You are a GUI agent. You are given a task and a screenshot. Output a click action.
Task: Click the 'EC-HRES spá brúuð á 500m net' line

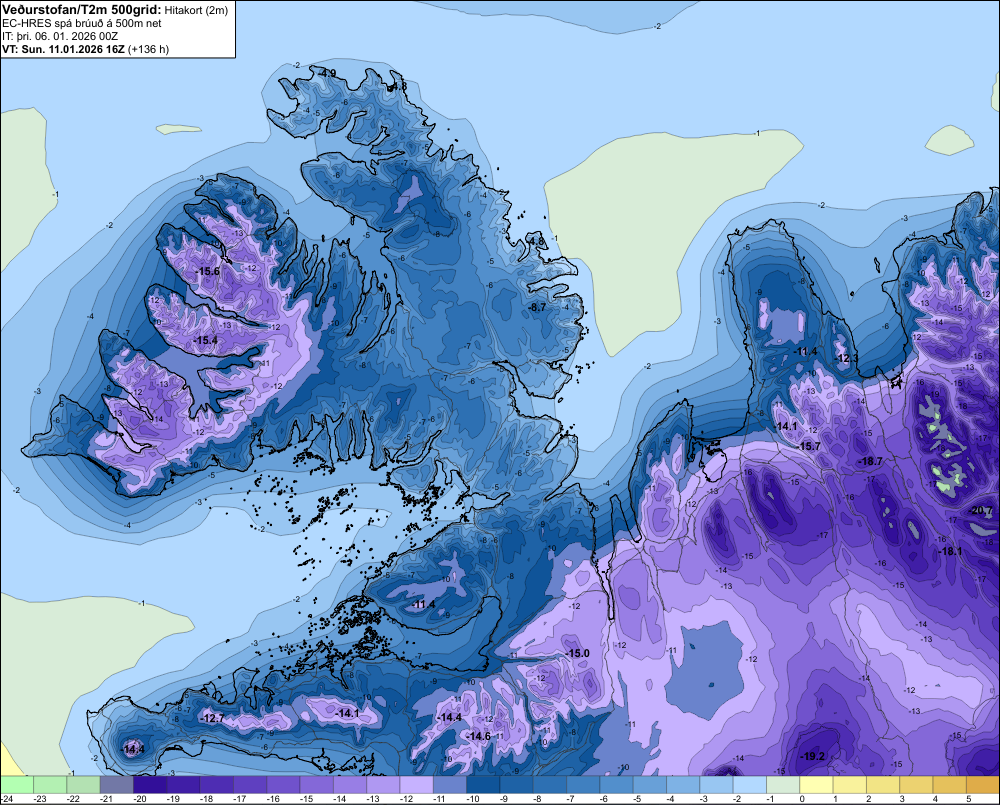[82, 23]
